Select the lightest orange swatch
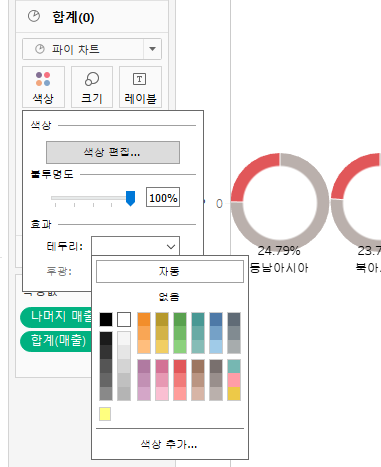 [x=144, y=347]
